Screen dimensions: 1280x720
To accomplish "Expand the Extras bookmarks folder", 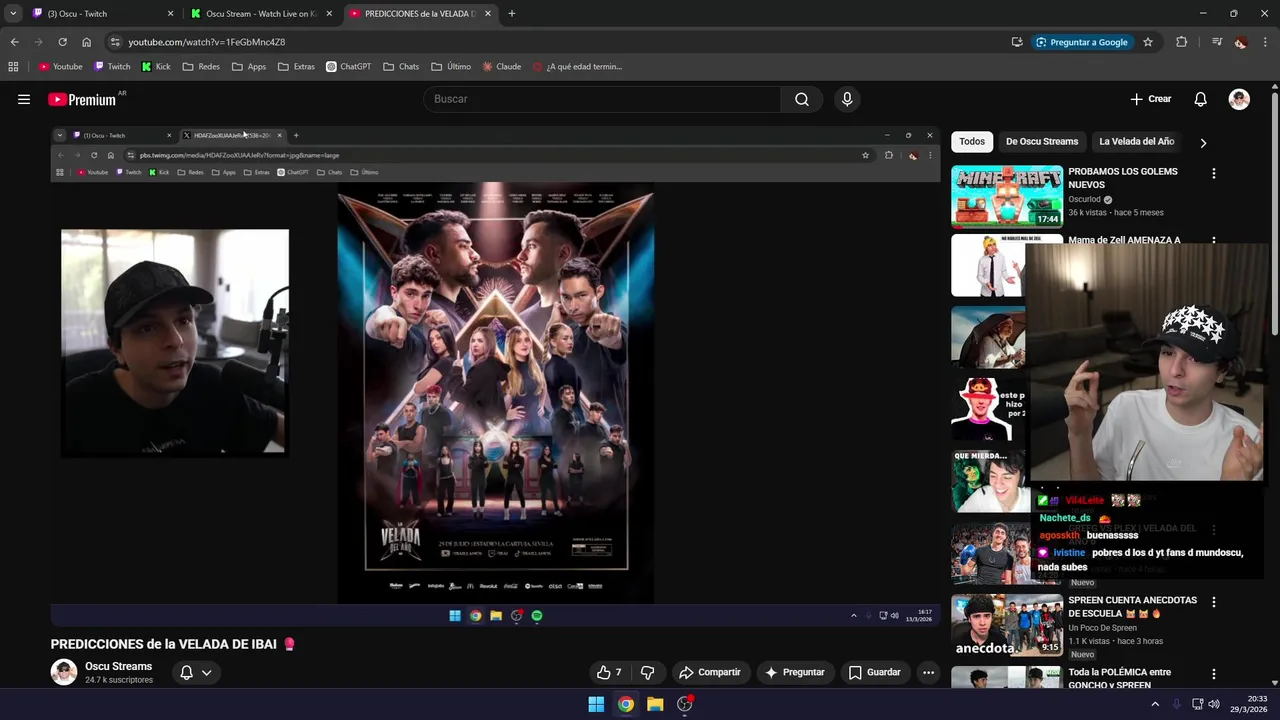I will click(296, 67).
